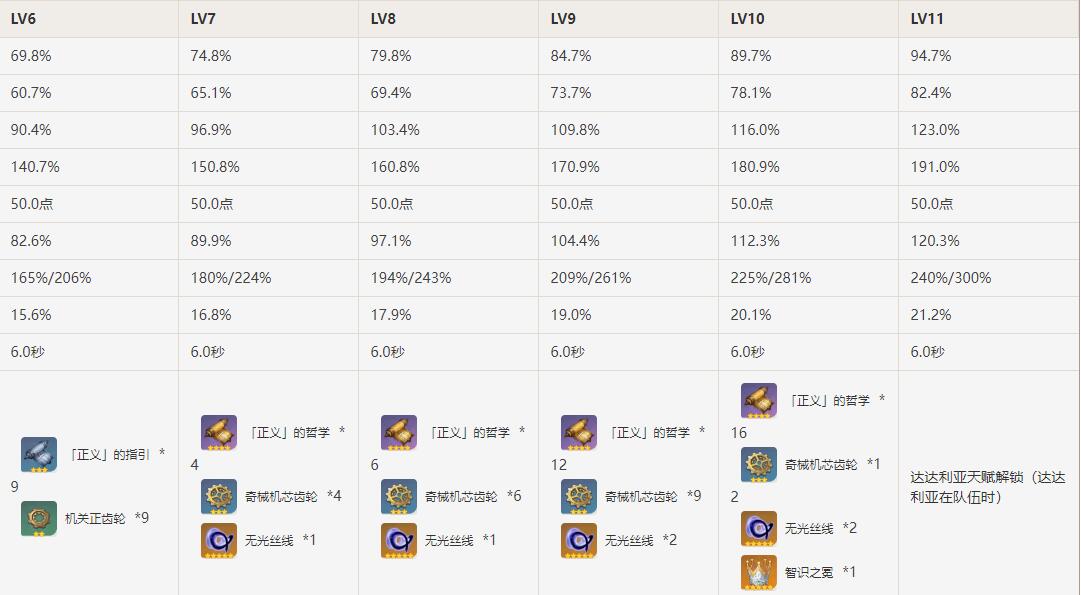The width and height of the screenshot is (1081, 595).
Task: Click the 「正义」的哲学 icon in LV9 column
Action: [579, 433]
